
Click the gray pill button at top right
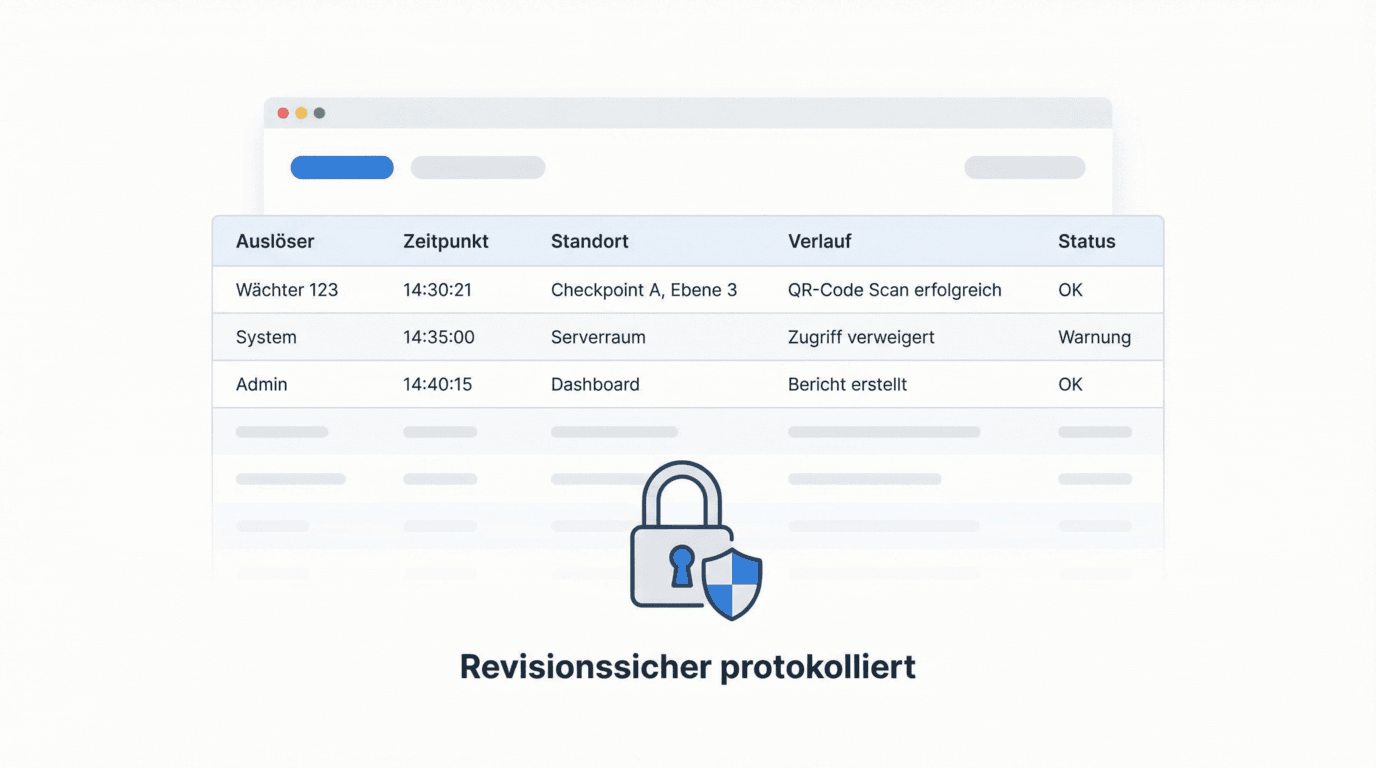coord(1024,167)
